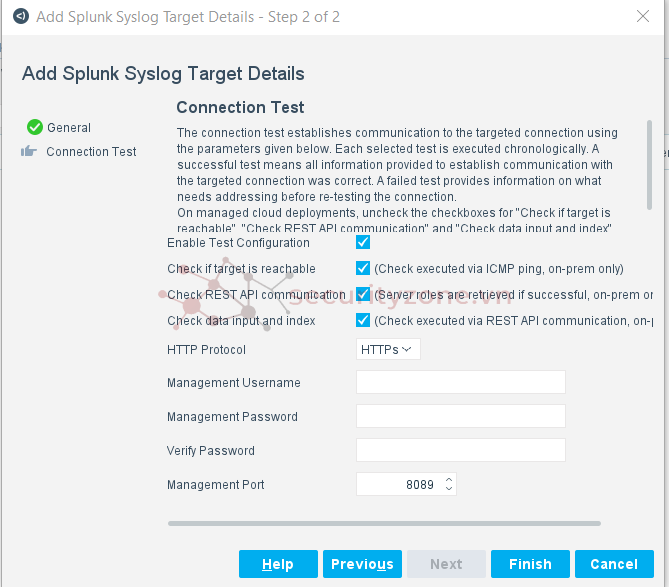Image resolution: width=669 pixels, height=587 pixels.
Task: Click the Management Username input field
Action: [x=461, y=382]
